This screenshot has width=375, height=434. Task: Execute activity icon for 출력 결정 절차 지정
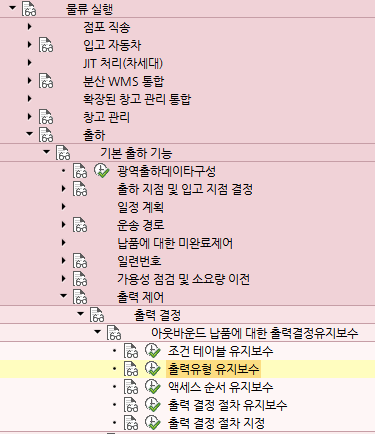coord(153,423)
